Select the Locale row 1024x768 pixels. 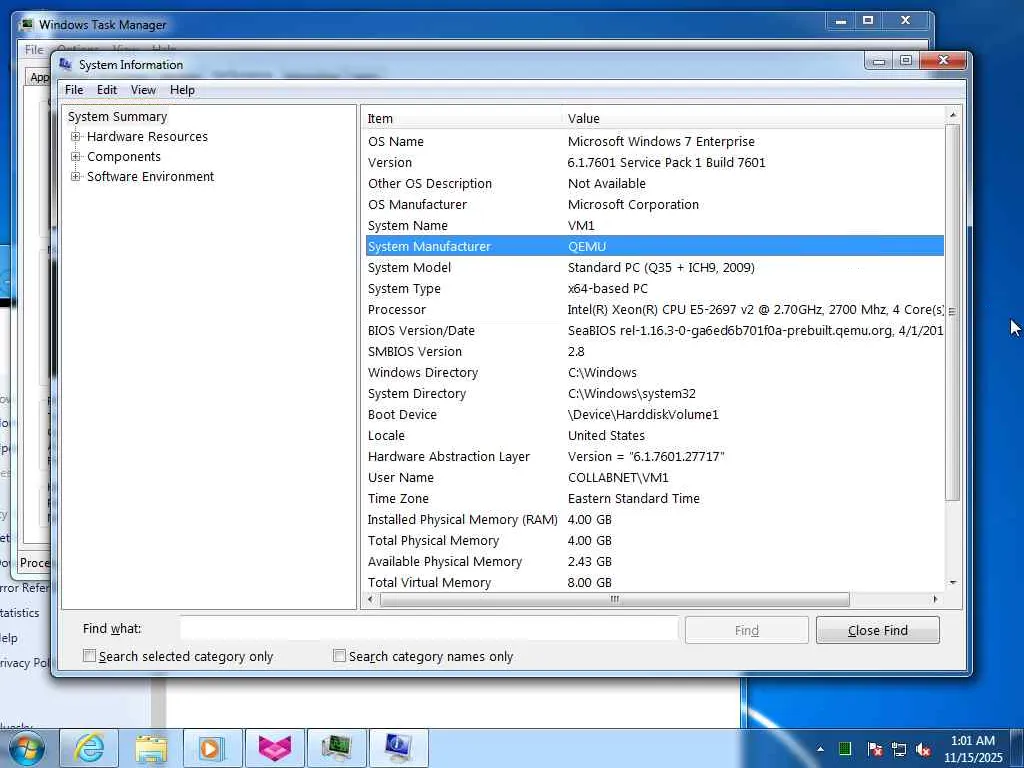coord(655,435)
